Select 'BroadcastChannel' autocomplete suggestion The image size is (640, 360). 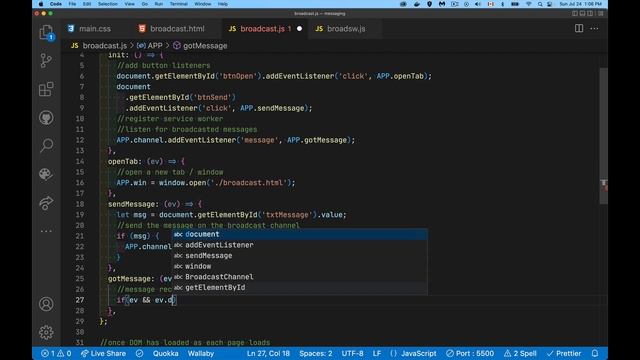(x=300, y=277)
